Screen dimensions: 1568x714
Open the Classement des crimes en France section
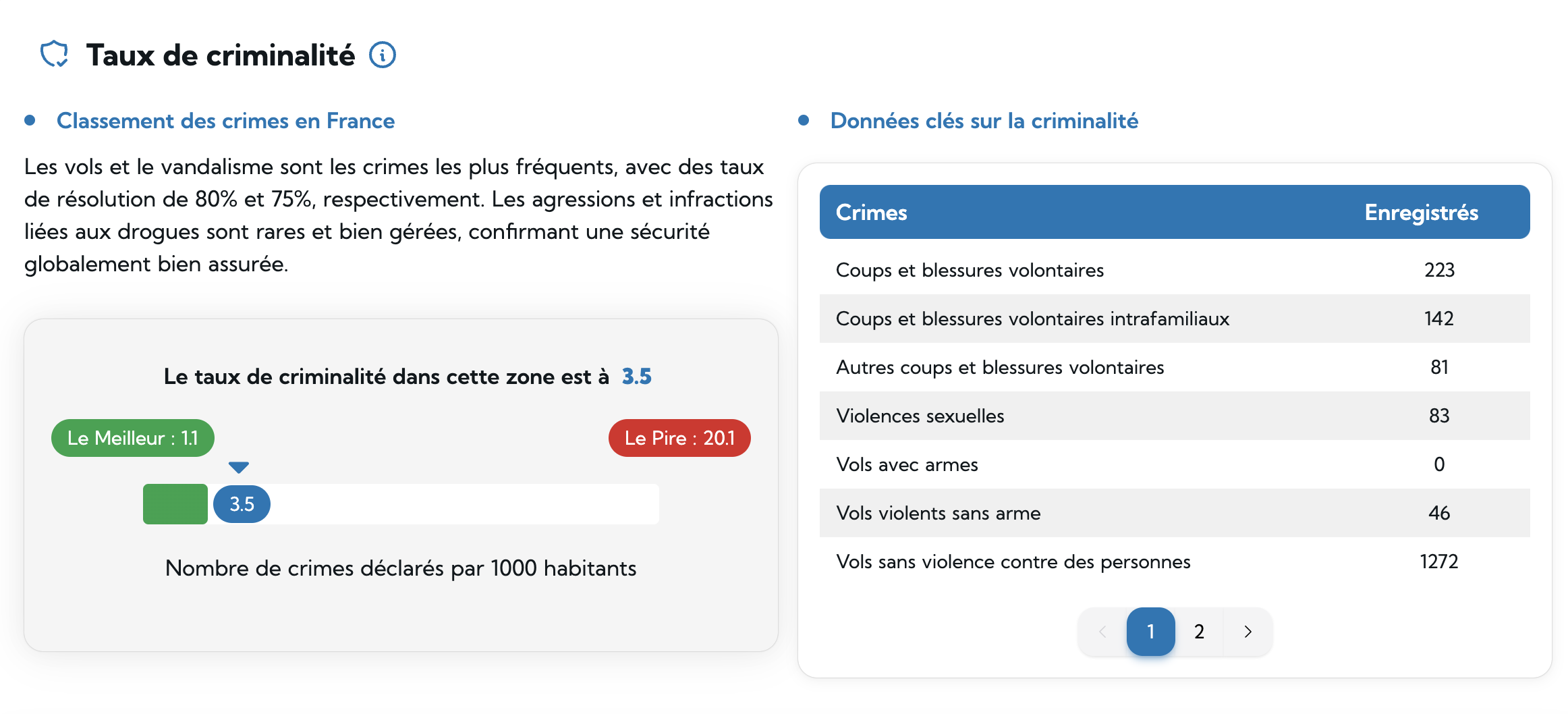227,121
